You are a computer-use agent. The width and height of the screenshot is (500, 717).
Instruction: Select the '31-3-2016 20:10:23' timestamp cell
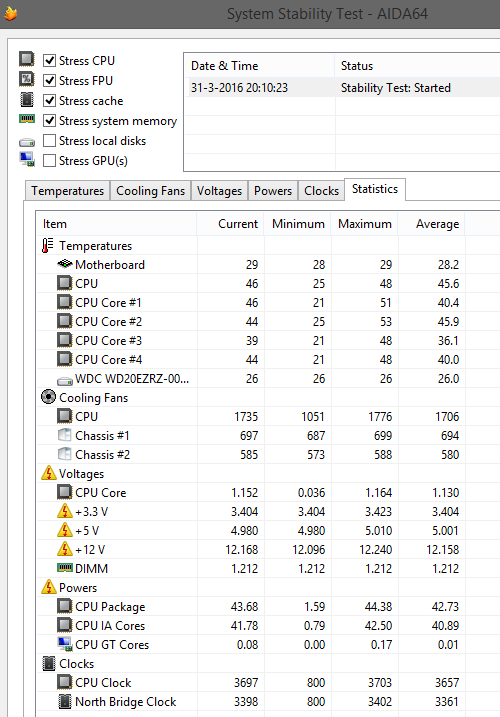pos(239,88)
